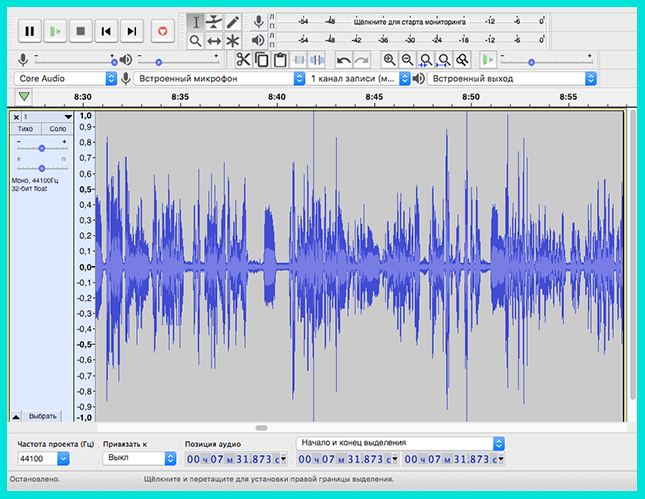This screenshot has width=645, height=499.
Task: Click the green timeline pin triangle
Action: 24,97
